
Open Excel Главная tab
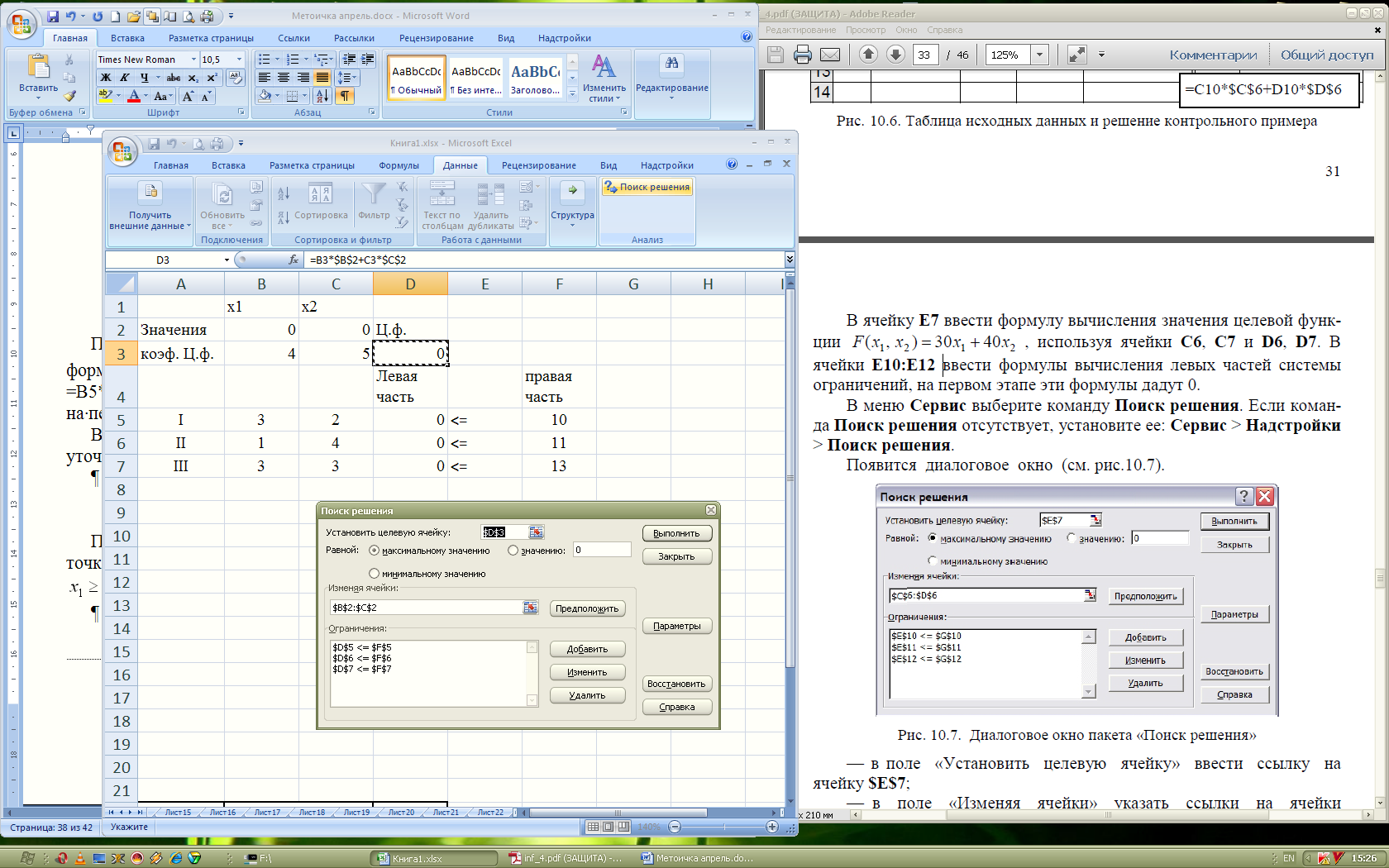170,165
